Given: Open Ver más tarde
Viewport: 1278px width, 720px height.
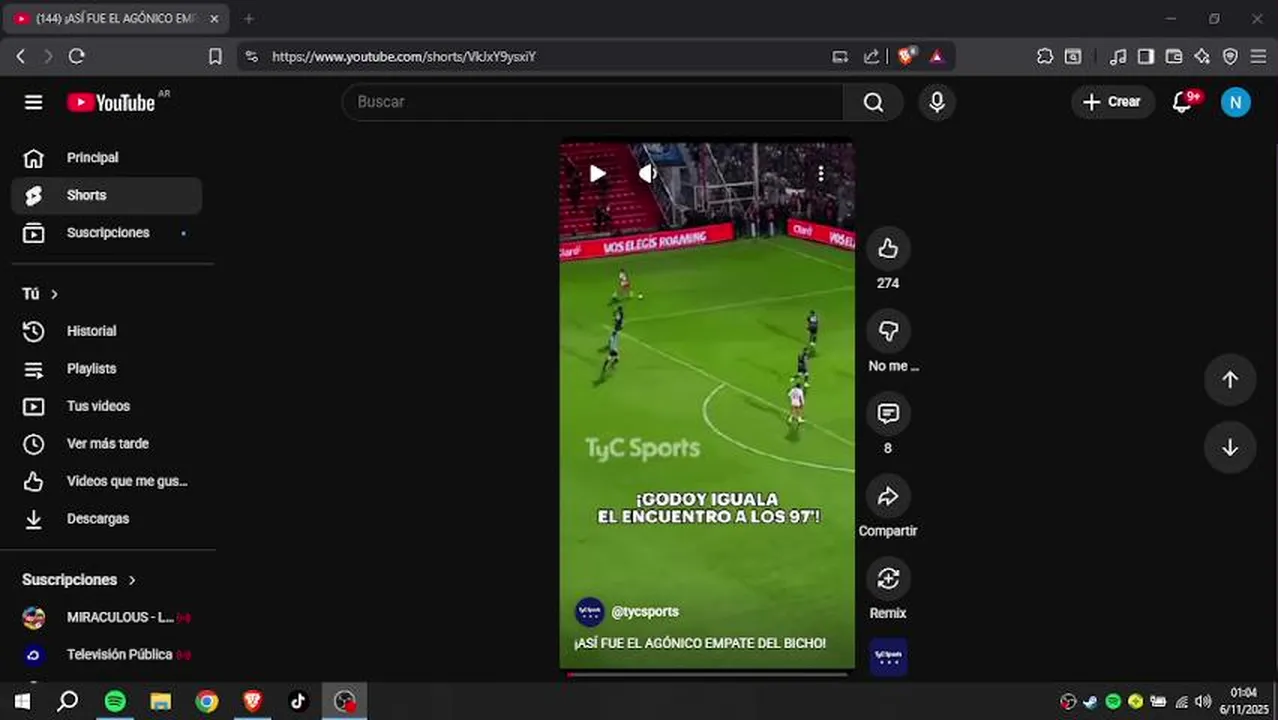Looking at the screenshot, I should click(x=107, y=444).
